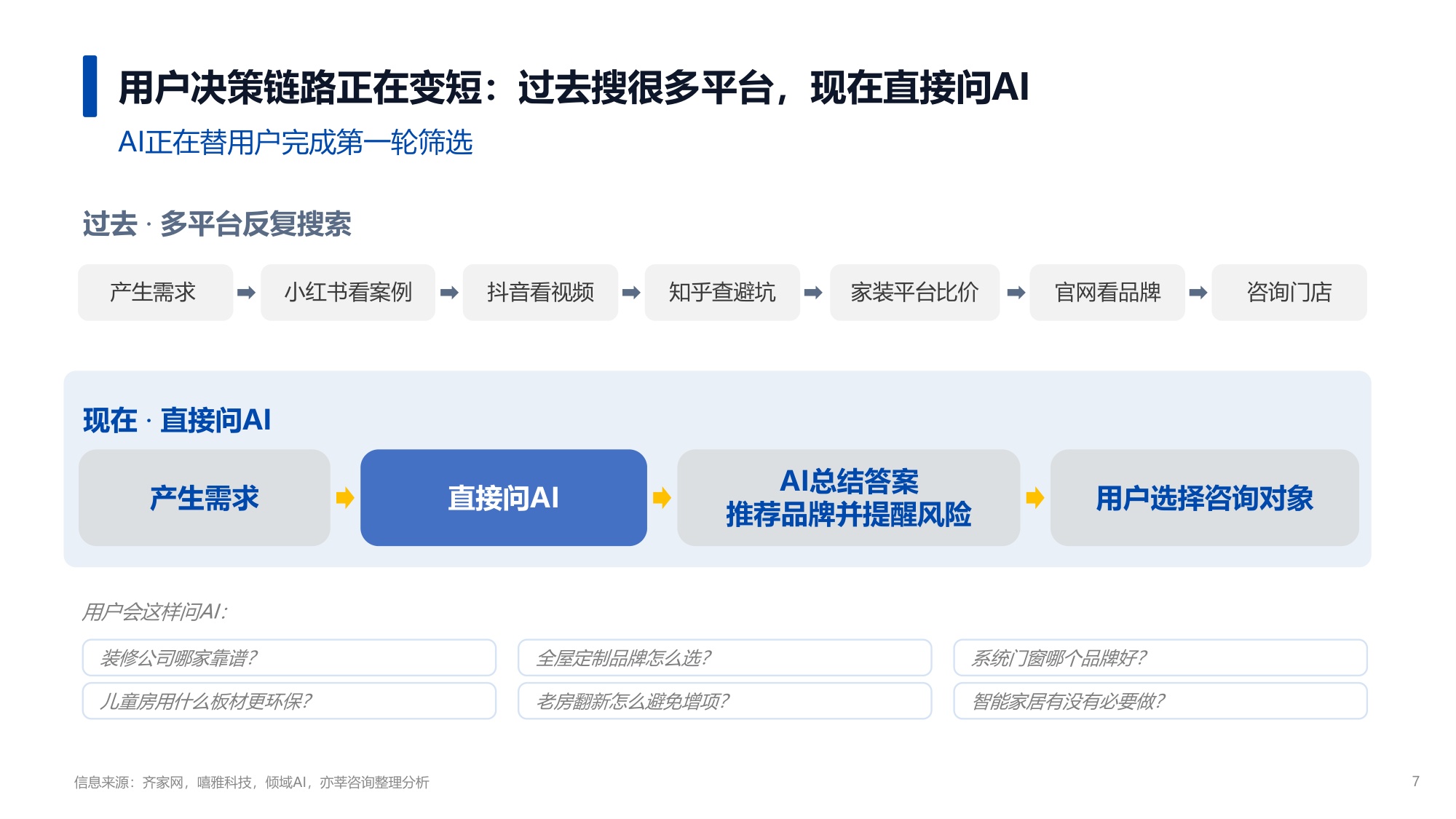
Task: Click the subtitle AI正在替用户完成第一轮筛选
Action: pyautogui.click(x=296, y=142)
